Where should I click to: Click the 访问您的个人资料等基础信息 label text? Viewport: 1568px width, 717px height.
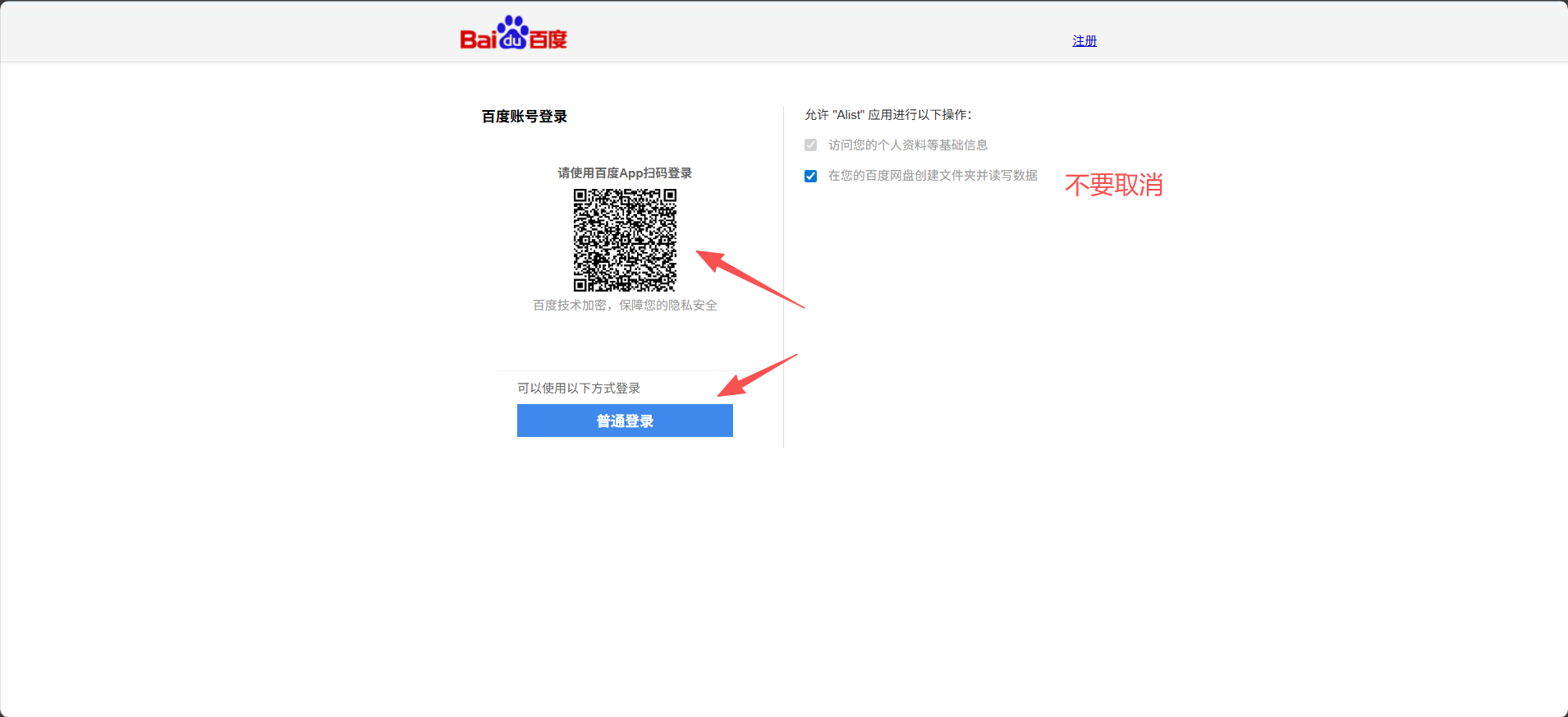[x=908, y=145]
